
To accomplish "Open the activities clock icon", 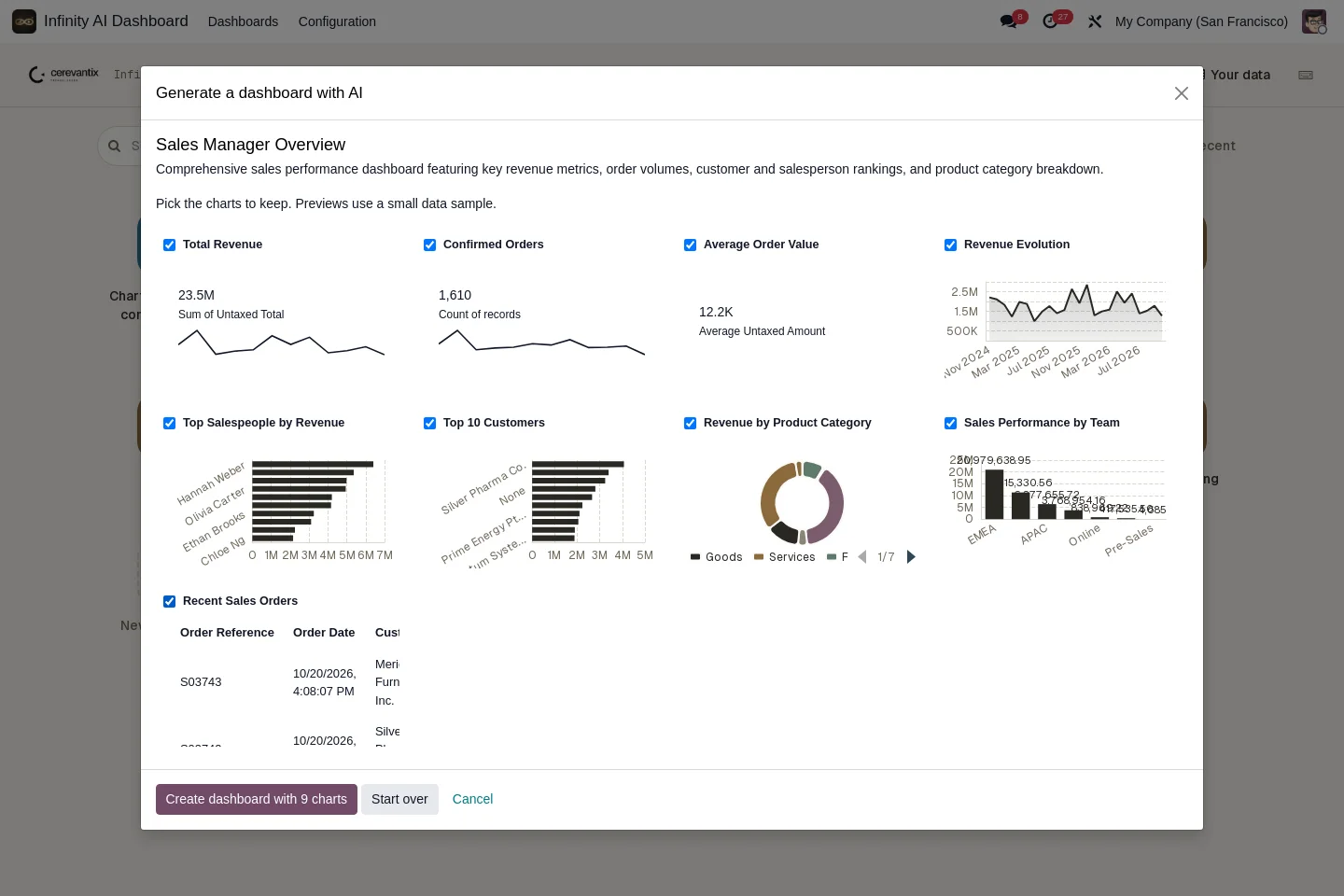I will [x=1050, y=21].
